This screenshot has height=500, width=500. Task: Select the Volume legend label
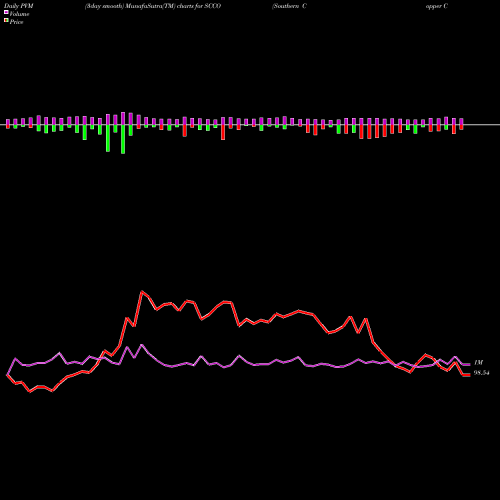[19, 14]
